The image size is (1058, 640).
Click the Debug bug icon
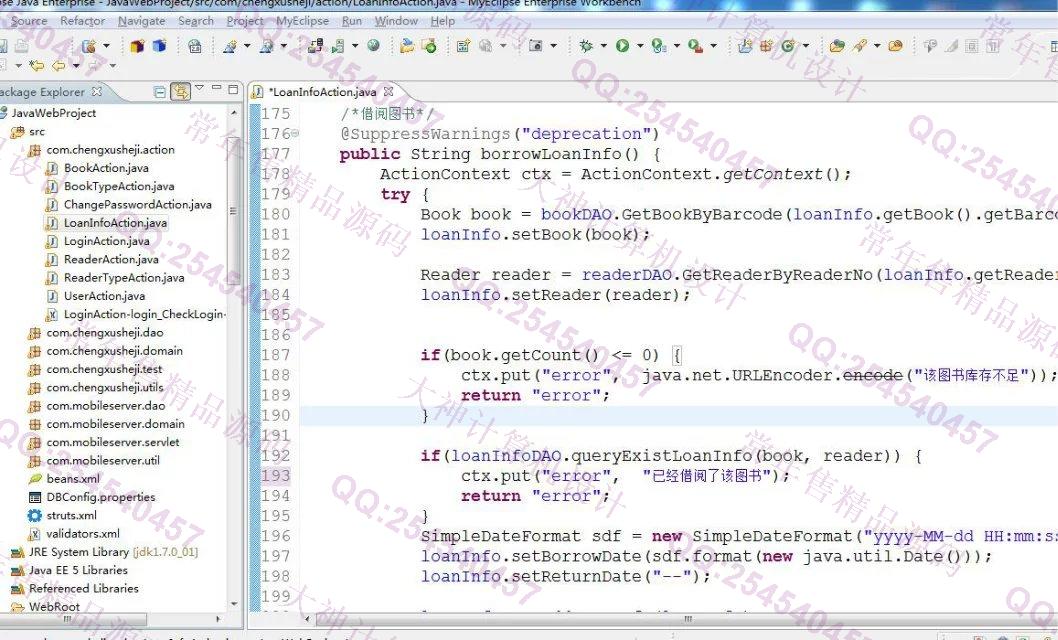coord(587,46)
